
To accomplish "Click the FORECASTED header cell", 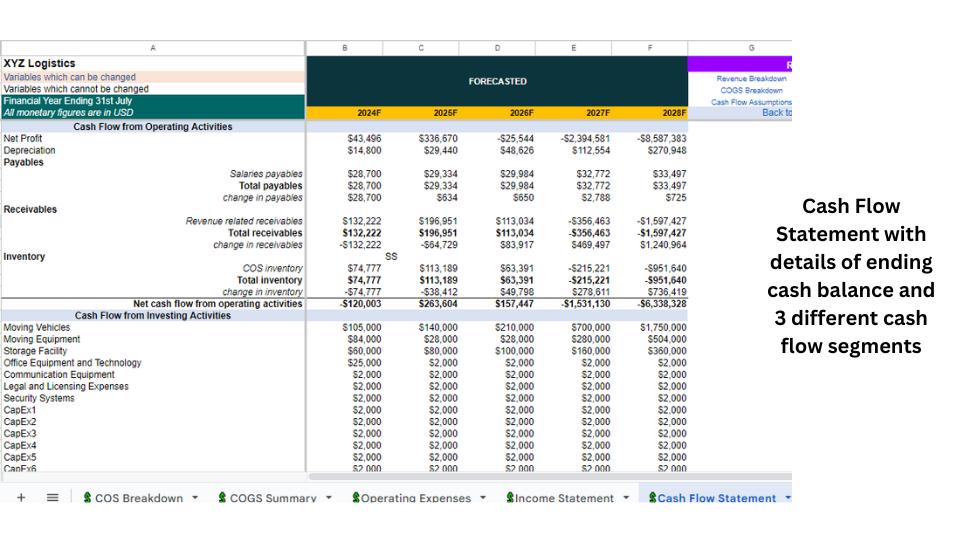I will pyautogui.click(x=497, y=81).
